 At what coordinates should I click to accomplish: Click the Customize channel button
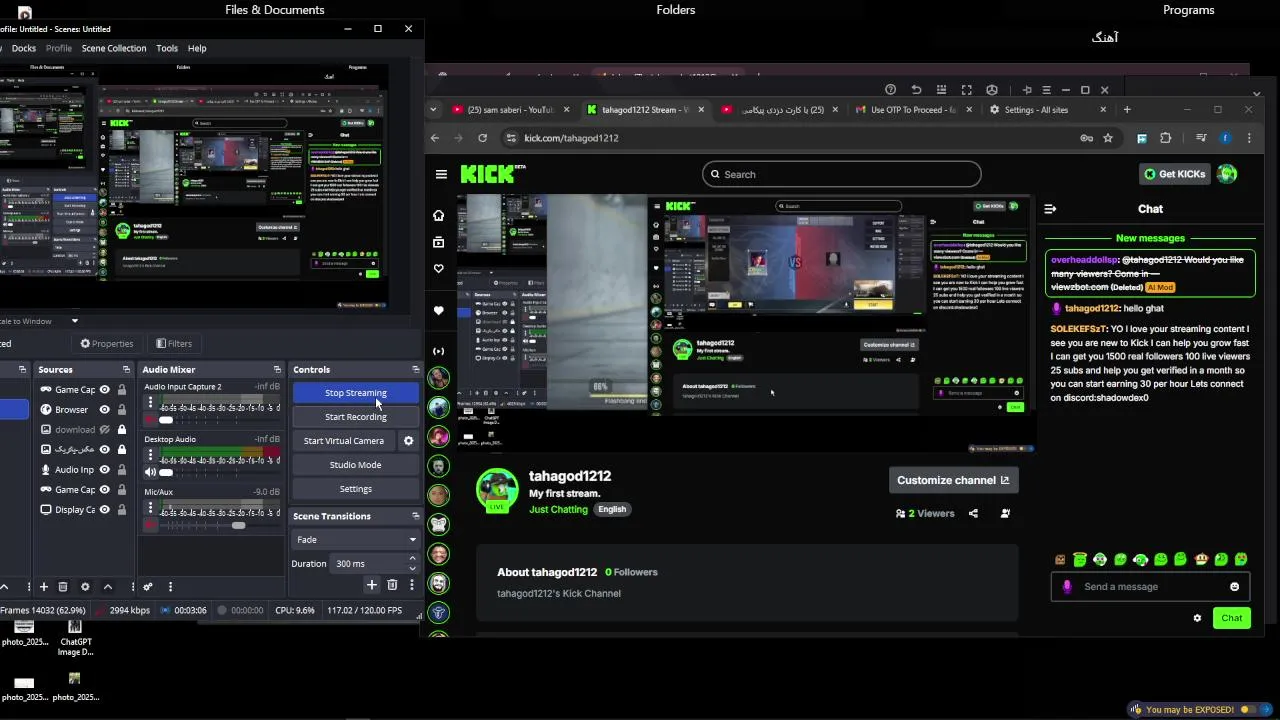953,480
